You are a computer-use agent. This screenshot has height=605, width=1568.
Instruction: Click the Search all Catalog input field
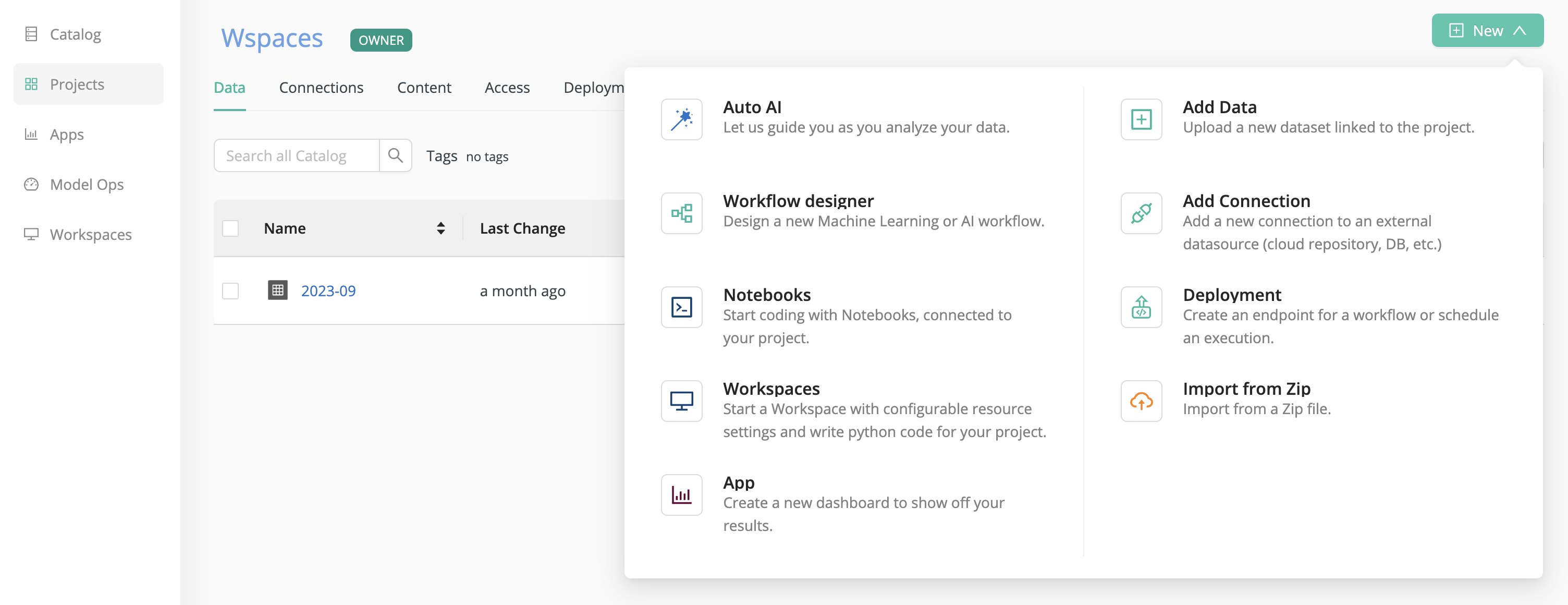(x=297, y=155)
